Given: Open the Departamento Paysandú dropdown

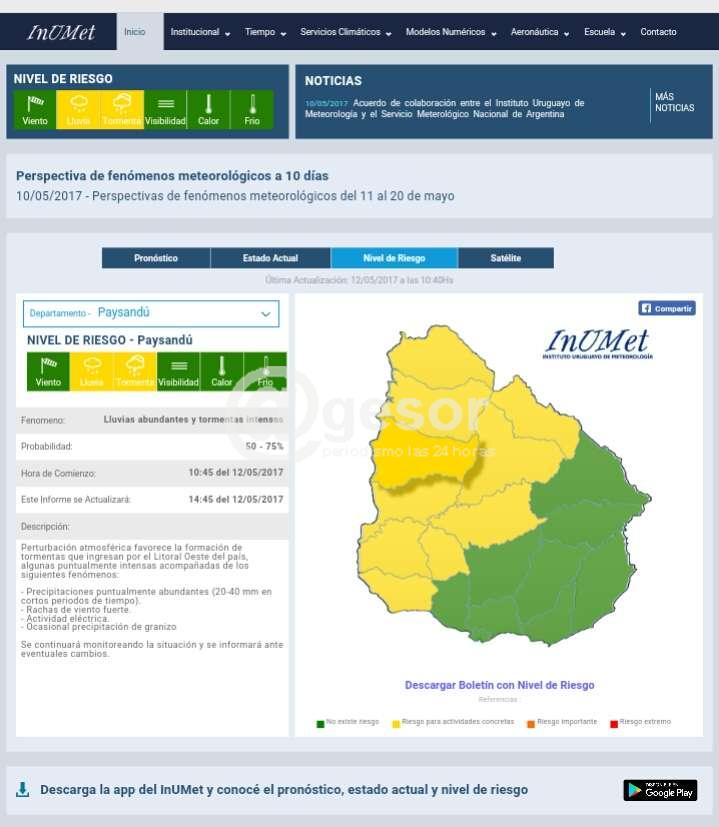Looking at the screenshot, I should point(151,313).
